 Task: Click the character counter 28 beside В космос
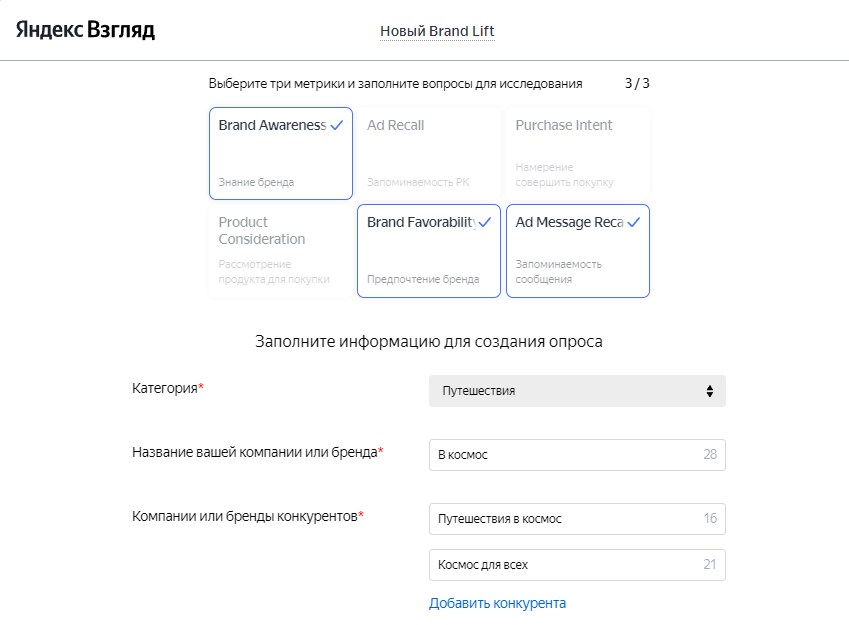pyautogui.click(x=709, y=455)
